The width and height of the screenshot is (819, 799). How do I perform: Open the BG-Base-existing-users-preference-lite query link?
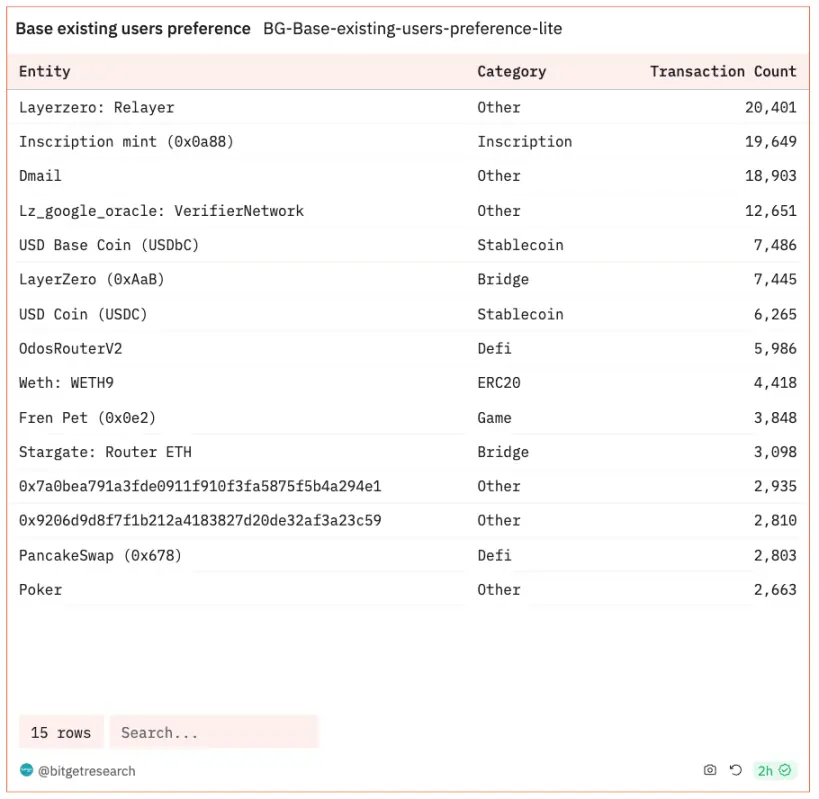[412, 29]
